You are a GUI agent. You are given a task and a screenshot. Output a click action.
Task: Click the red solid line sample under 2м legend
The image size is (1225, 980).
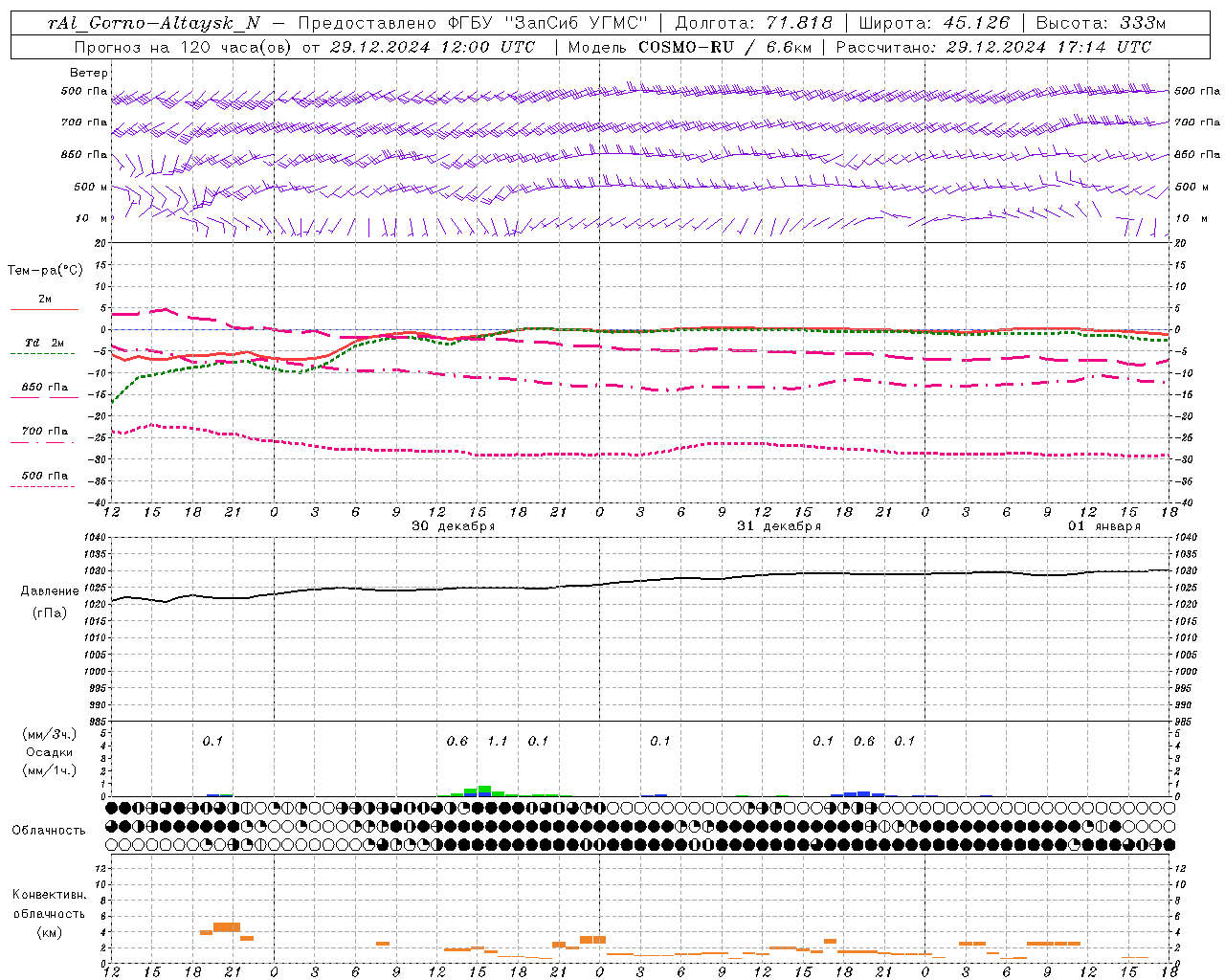44,310
